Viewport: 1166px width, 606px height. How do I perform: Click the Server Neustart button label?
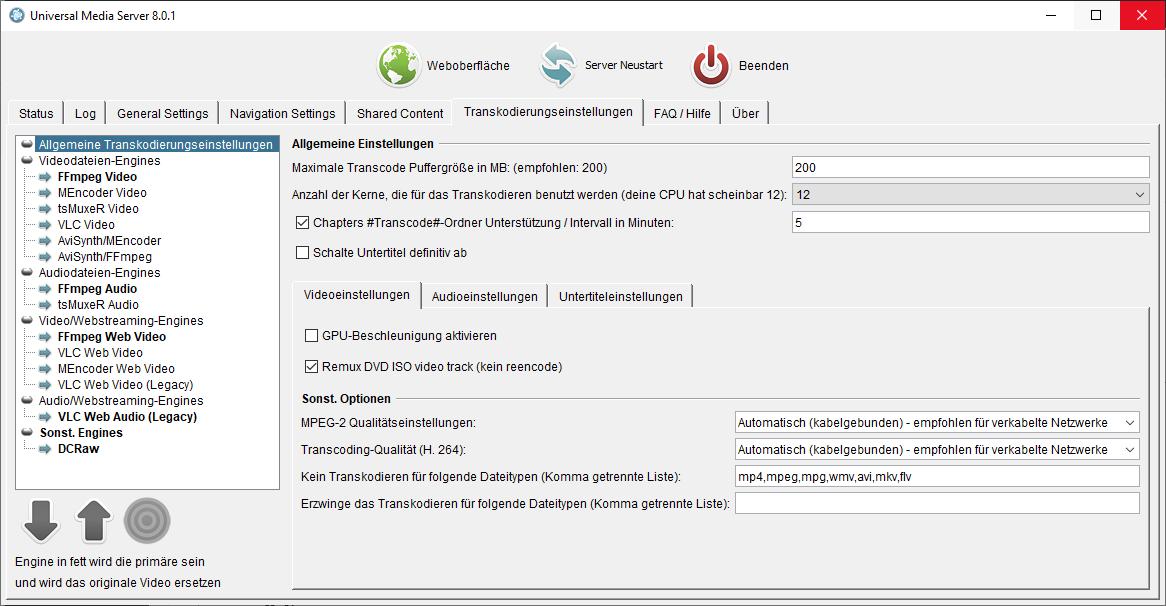pyautogui.click(x=624, y=65)
